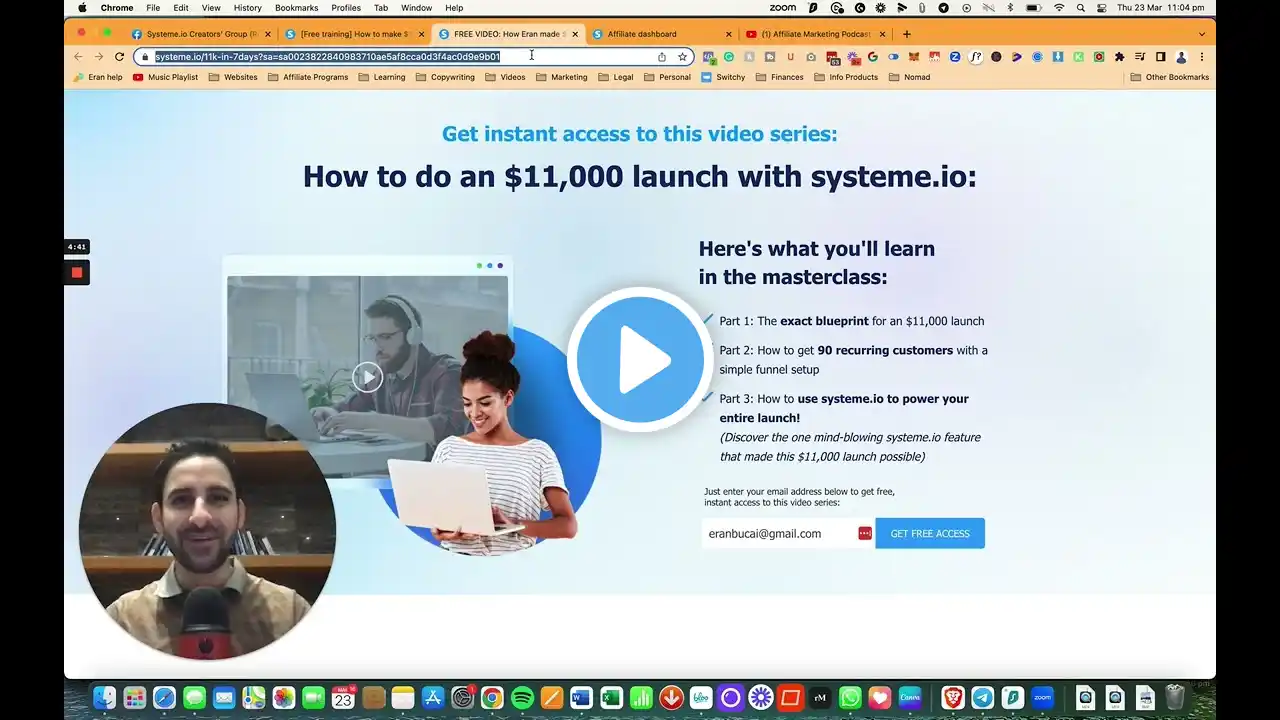Expand the Websites bookmark folder
Screen dimensions: 1280x720
coord(233,77)
